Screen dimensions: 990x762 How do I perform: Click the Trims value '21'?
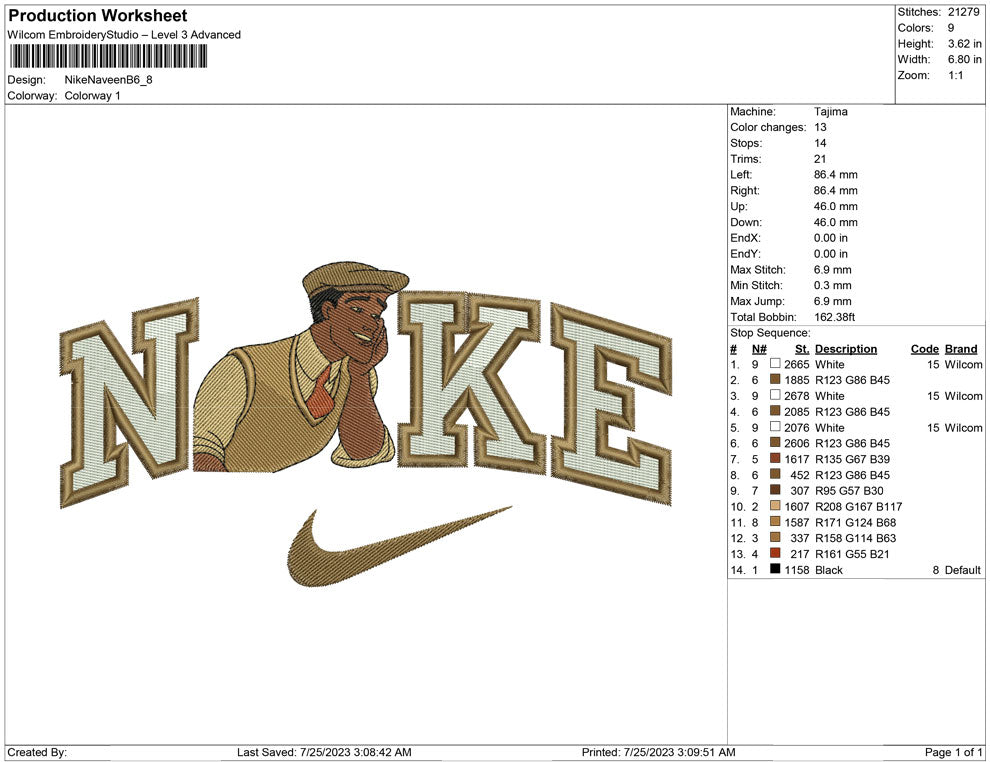coord(820,158)
